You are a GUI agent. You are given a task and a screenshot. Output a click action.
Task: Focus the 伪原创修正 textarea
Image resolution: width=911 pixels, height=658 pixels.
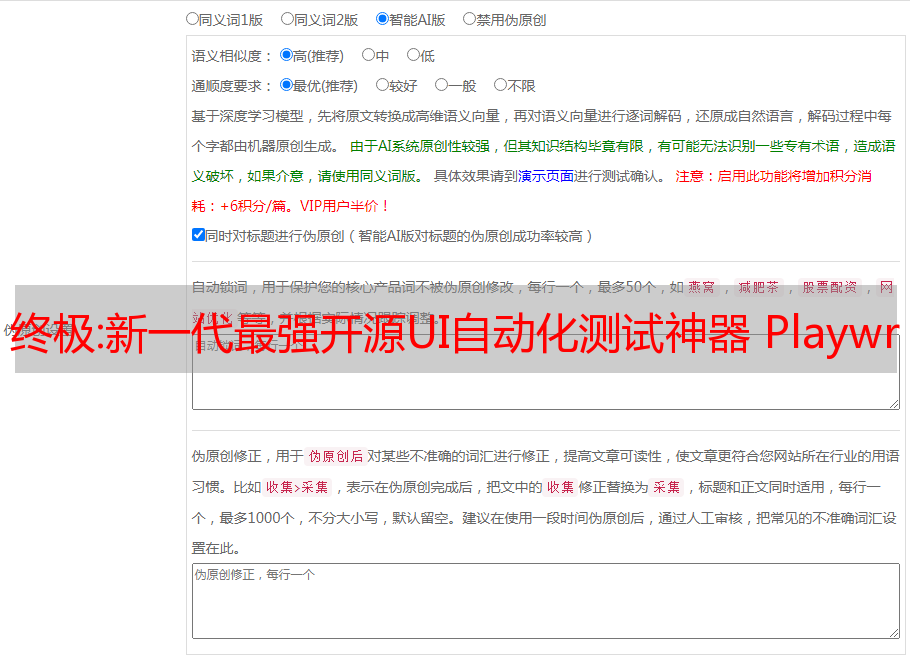point(546,601)
